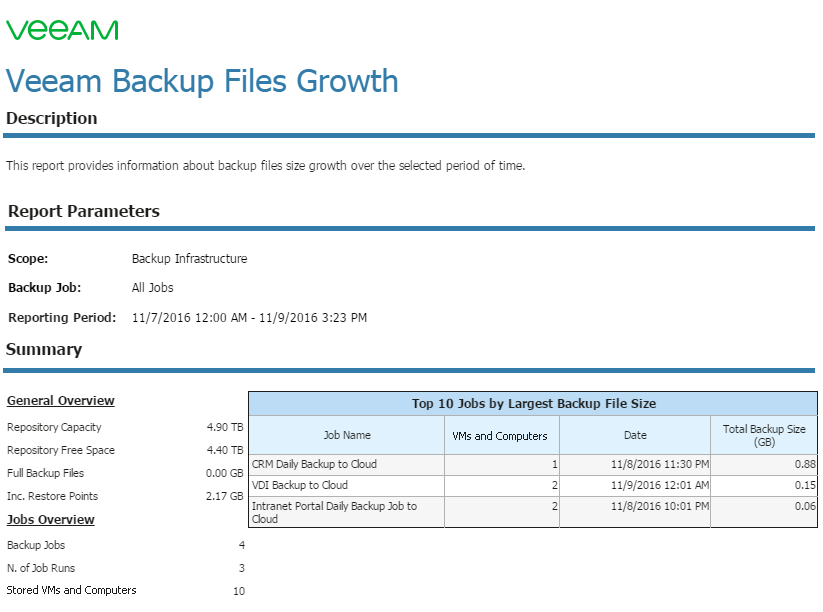
Task: Click the Date column header
Action: click(x=635, y=435)
